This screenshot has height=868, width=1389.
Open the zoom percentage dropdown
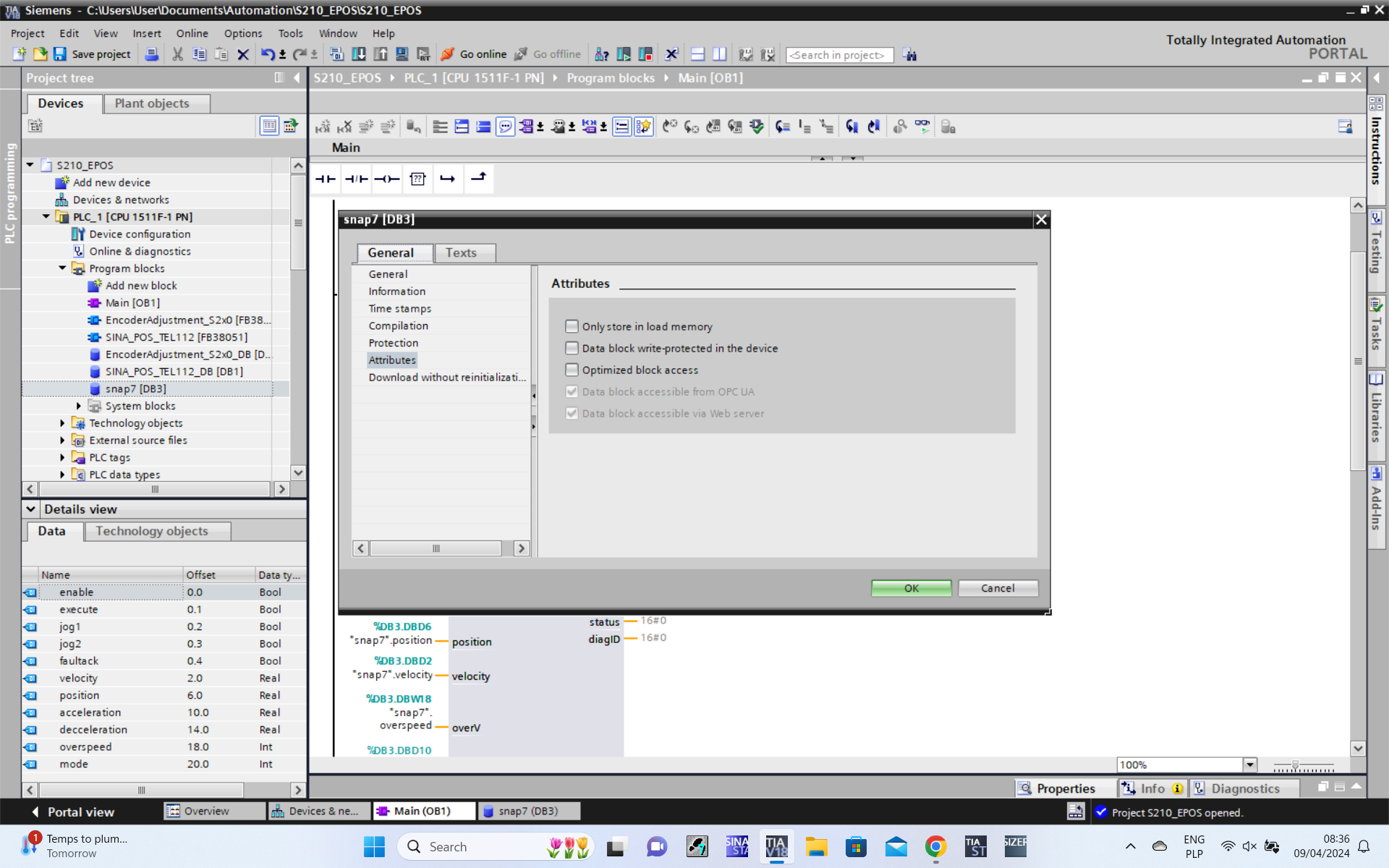(1249, 765)
